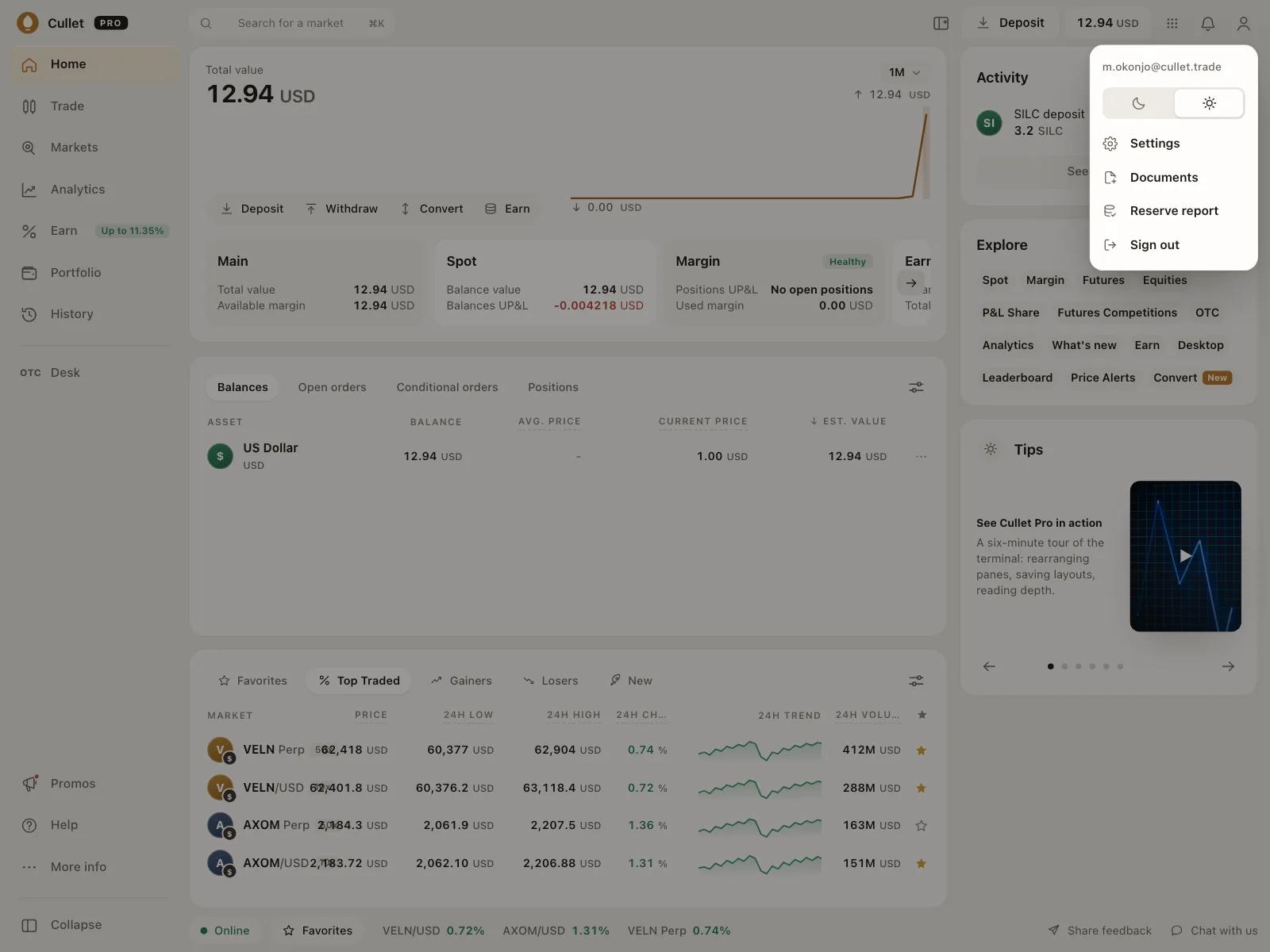Open the US Dollar row options menu
The height and width of the screenshot is (952, 1270).
[921, 456]
